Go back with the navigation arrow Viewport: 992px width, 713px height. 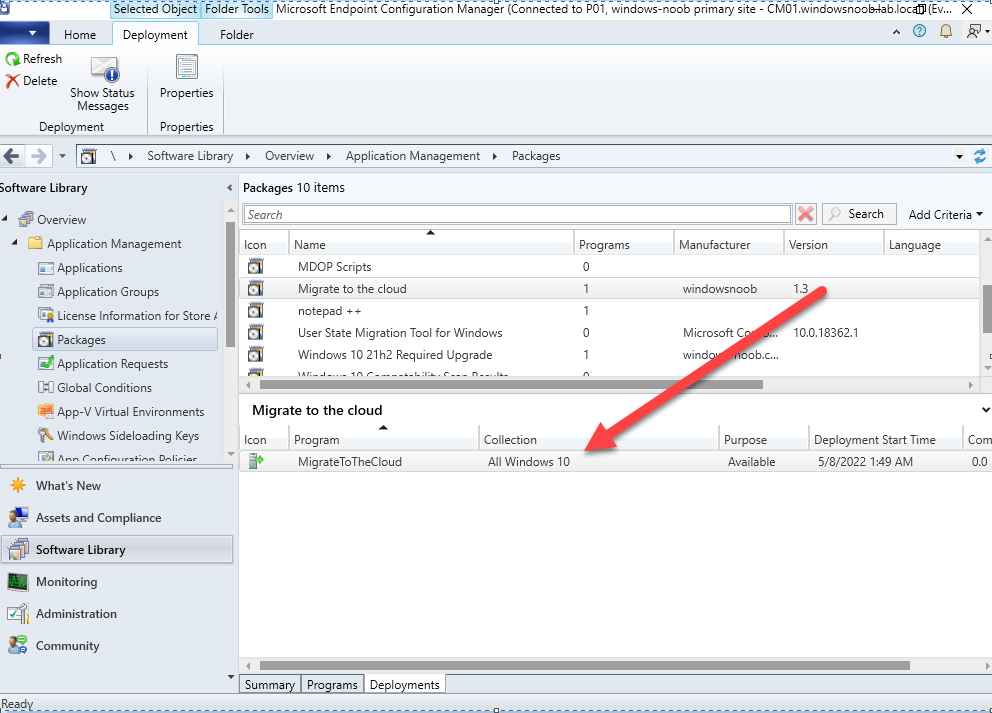click(x=11, y=156)
